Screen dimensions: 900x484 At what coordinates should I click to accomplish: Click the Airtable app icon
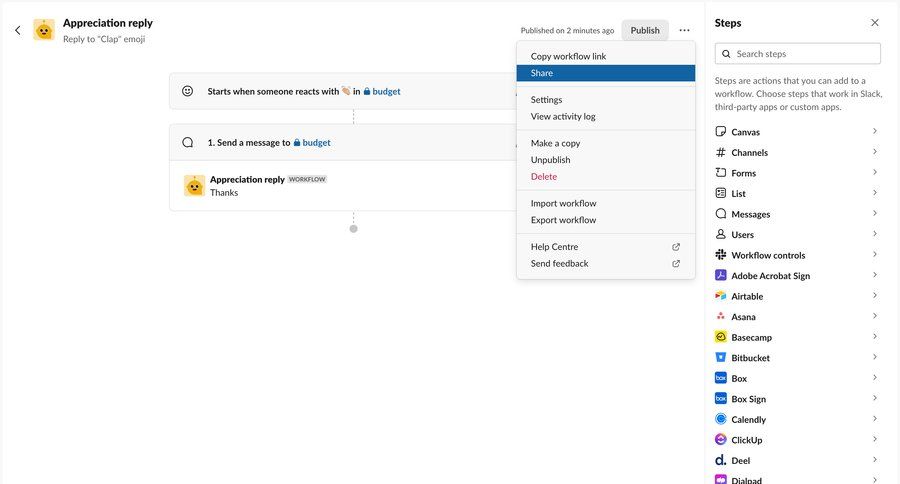pos(721,296)
